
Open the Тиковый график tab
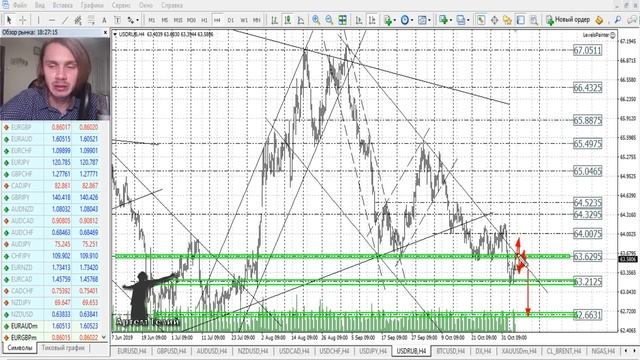(63, 348)
